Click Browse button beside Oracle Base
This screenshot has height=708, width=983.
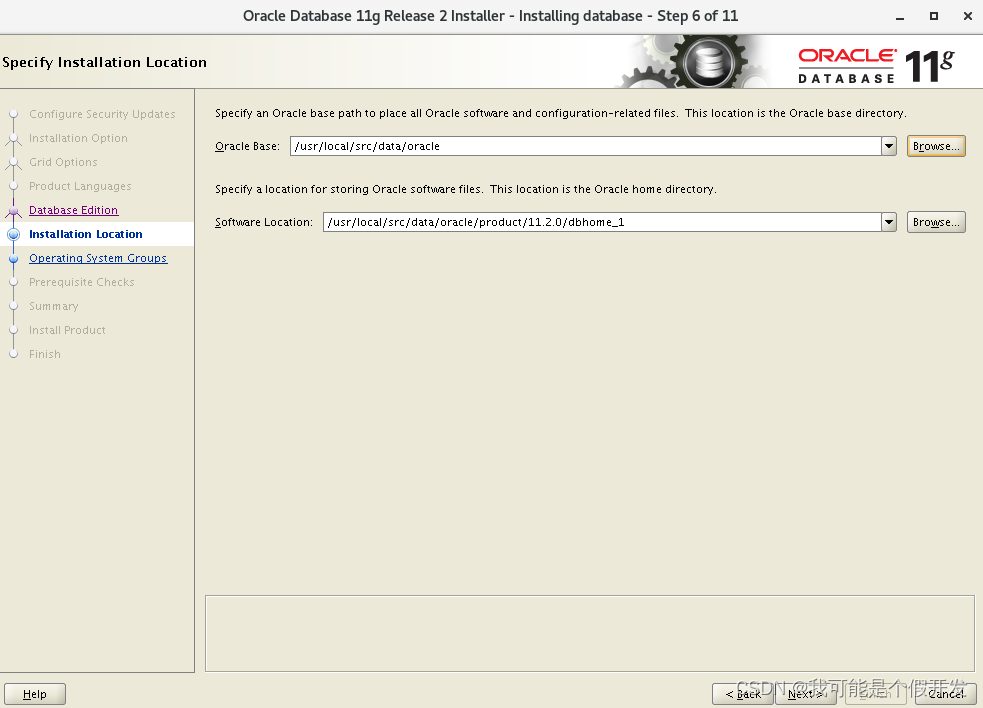pos(936,146)
